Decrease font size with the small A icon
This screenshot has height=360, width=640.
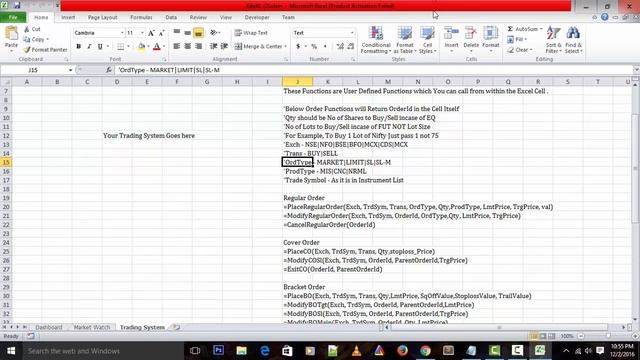click(162, 33)
